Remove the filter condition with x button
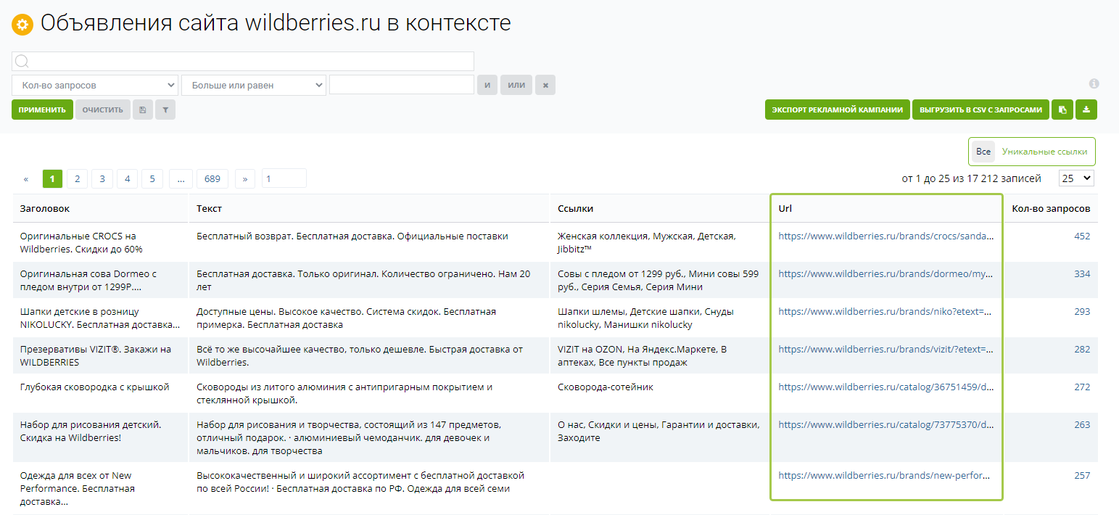1119x515 pixels. [x=545, y=86]
